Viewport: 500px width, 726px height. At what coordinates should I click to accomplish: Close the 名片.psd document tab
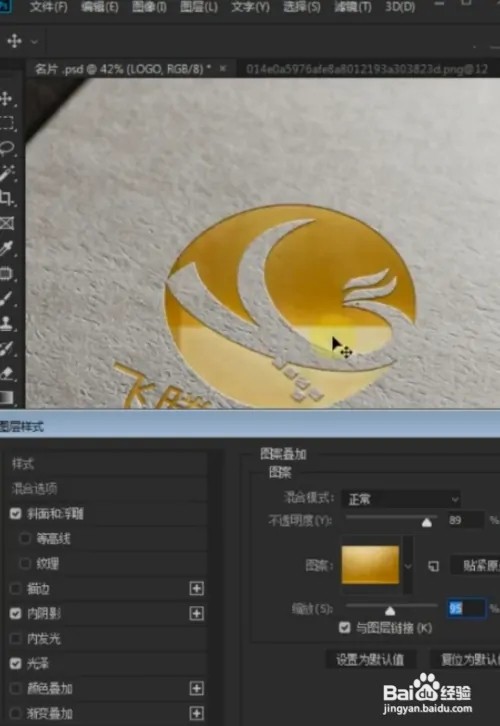223,69
